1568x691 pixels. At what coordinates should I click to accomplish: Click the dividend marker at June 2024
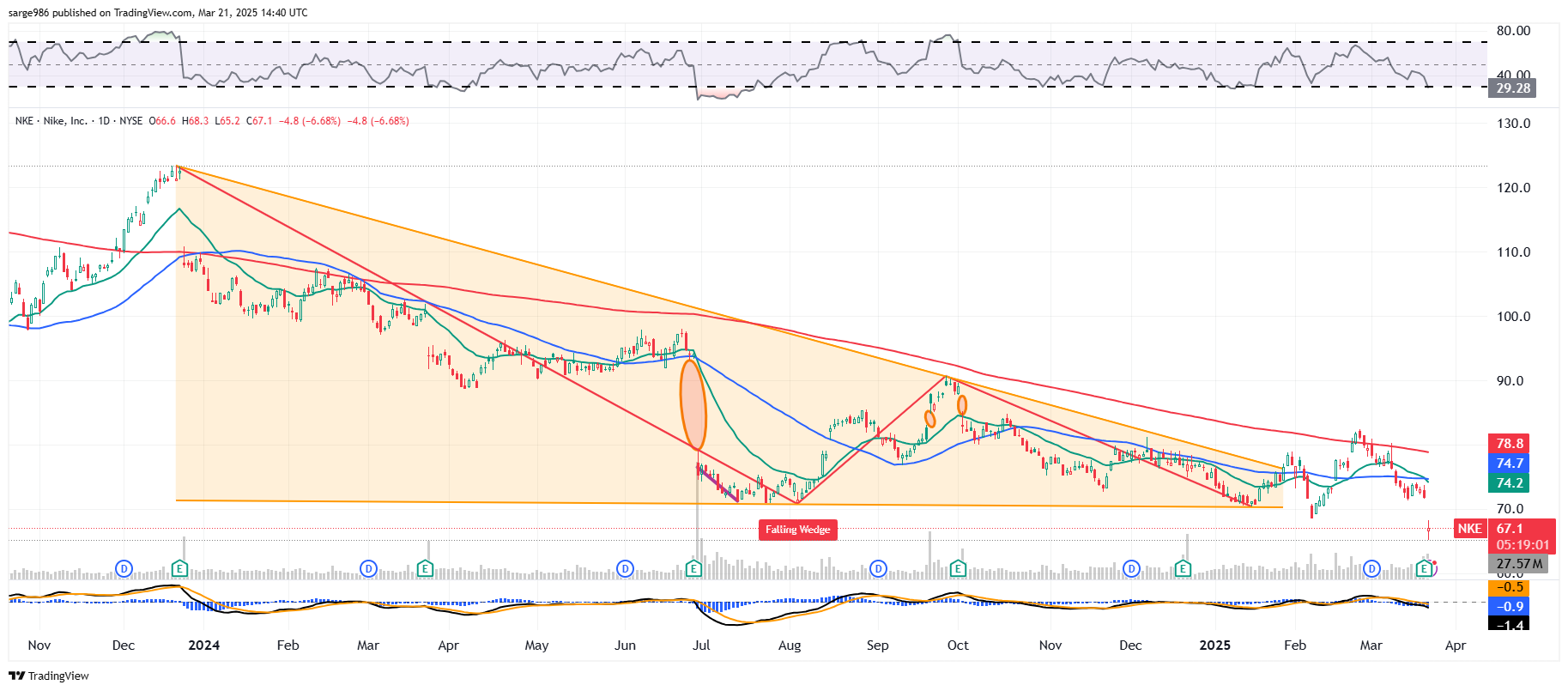(x=625, y=568)
